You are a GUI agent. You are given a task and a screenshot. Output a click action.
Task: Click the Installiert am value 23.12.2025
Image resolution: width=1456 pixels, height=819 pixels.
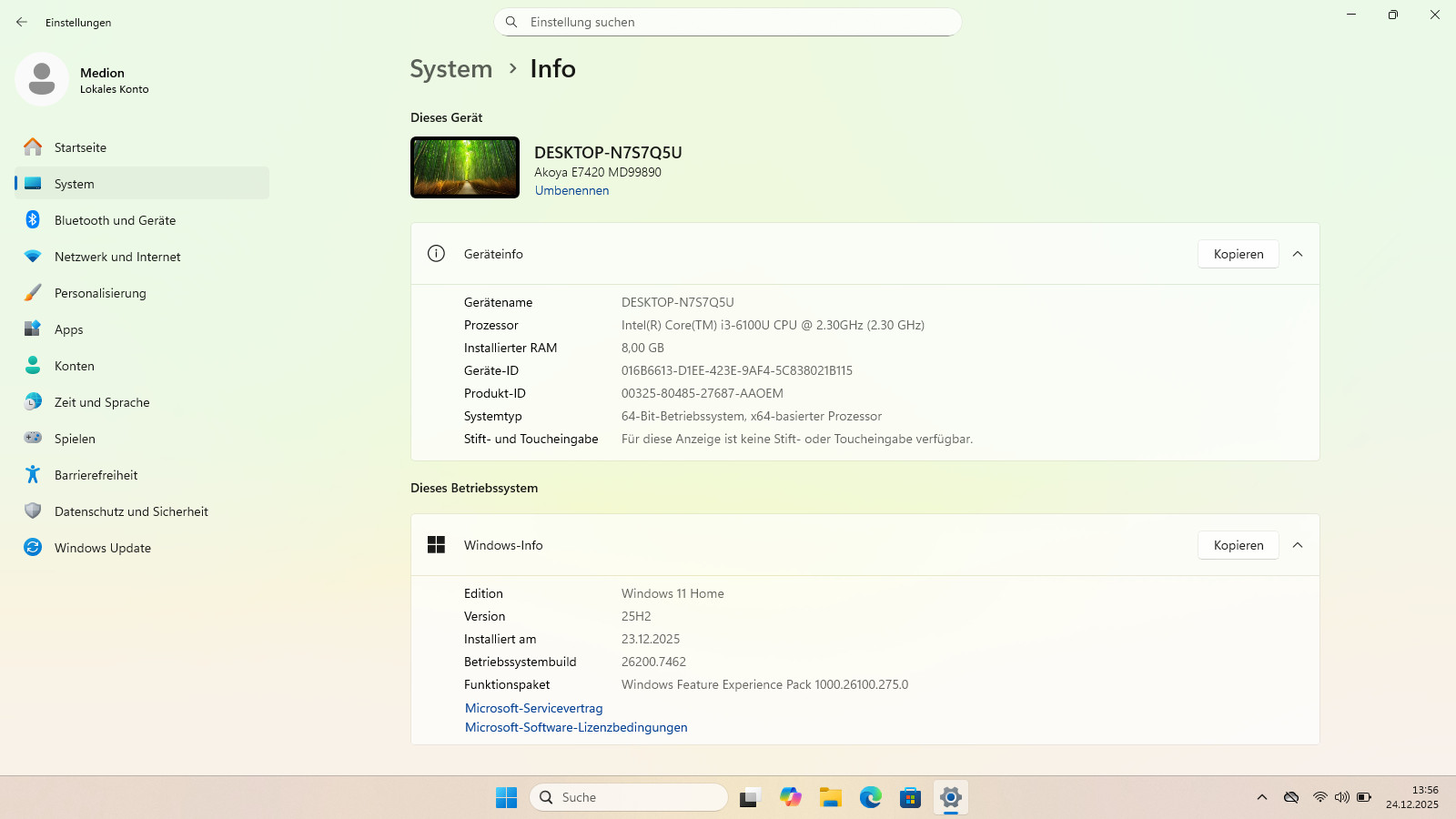tap(651, 639)
